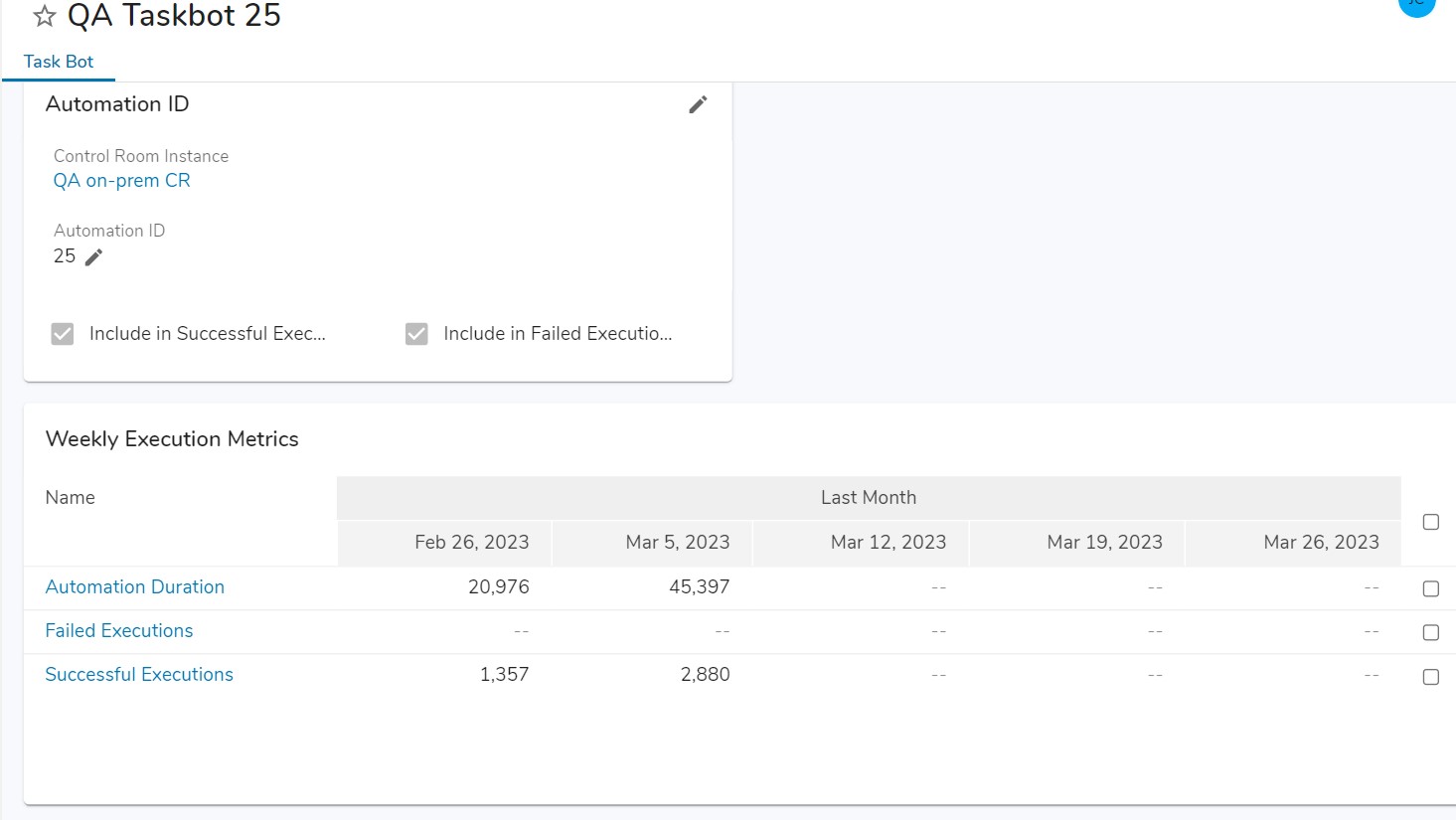Viewport: 1456px width, 820px height.
Task: Toggle Include in Failed Executions checkbox
Action: [416, 334]
